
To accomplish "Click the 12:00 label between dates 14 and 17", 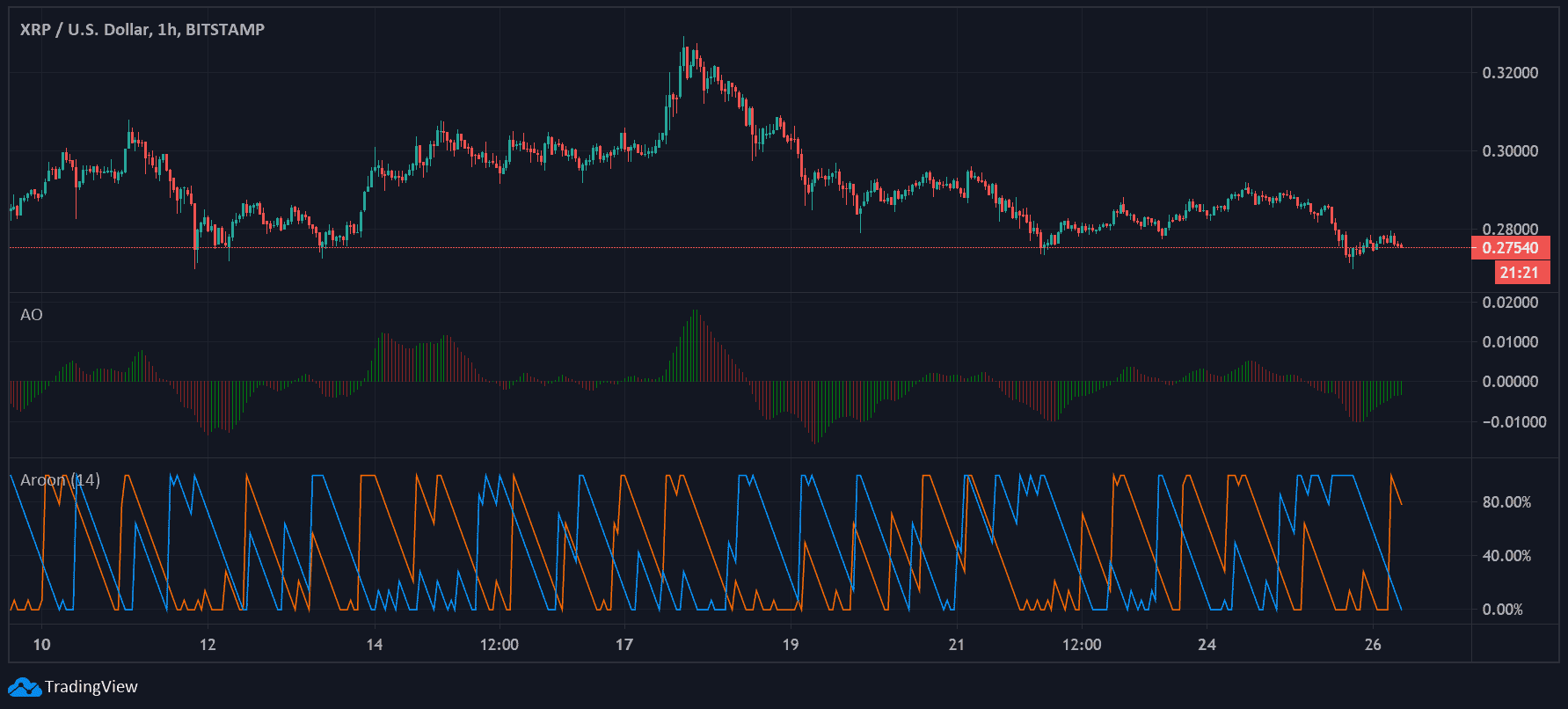I will click(500, 645).
